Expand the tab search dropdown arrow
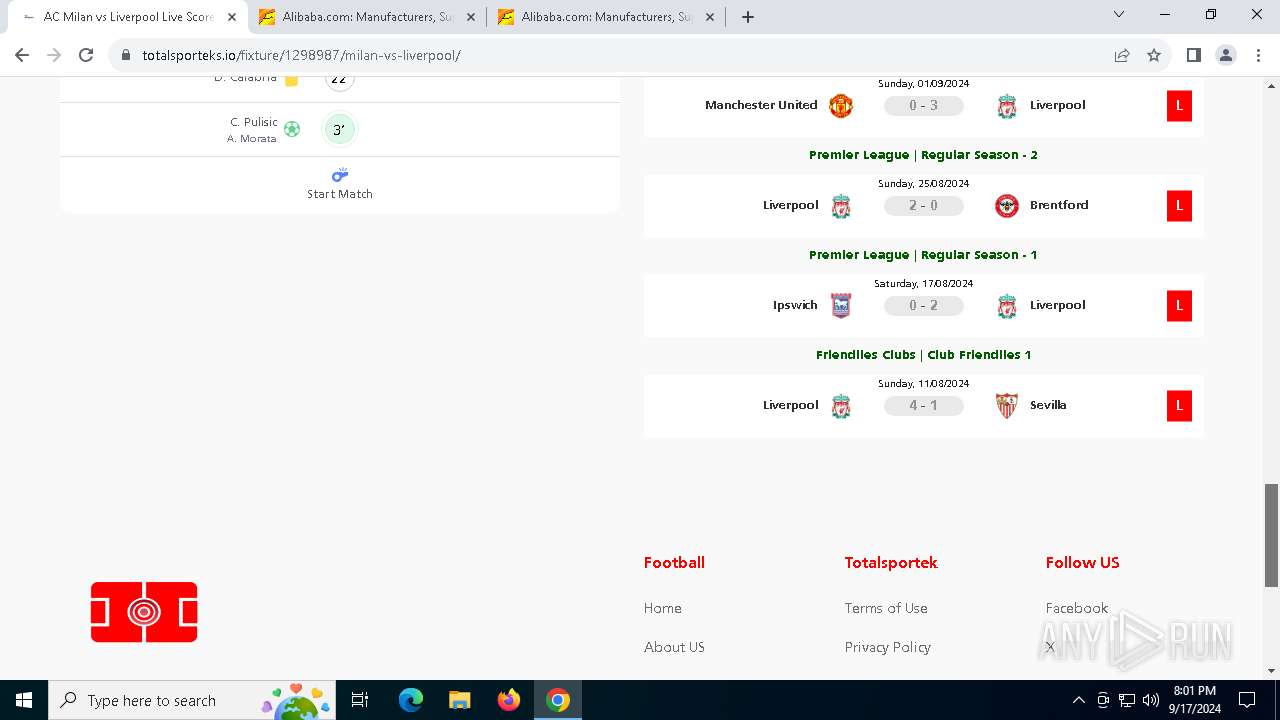 1119,15
